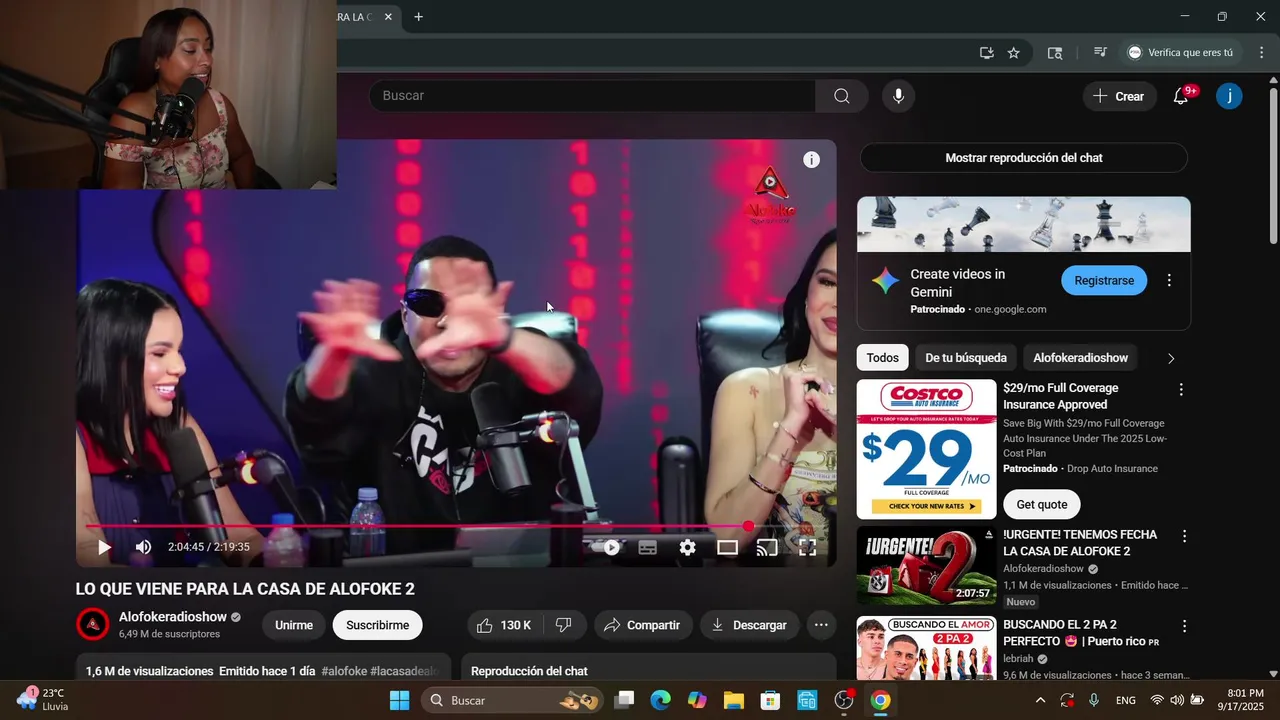Open the Alofokeradioshow channel avatar
Viewport: 1280px width, 720px height.
coord(93,625)
